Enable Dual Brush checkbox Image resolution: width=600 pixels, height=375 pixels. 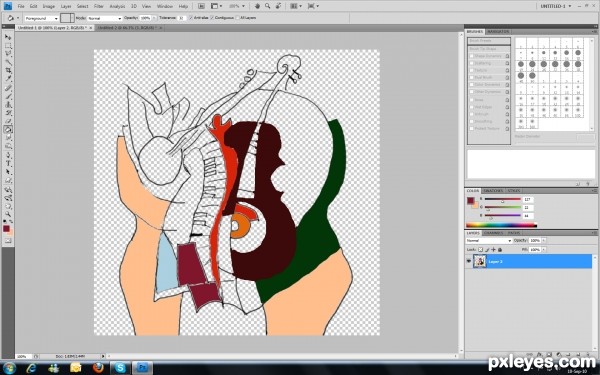472,78
